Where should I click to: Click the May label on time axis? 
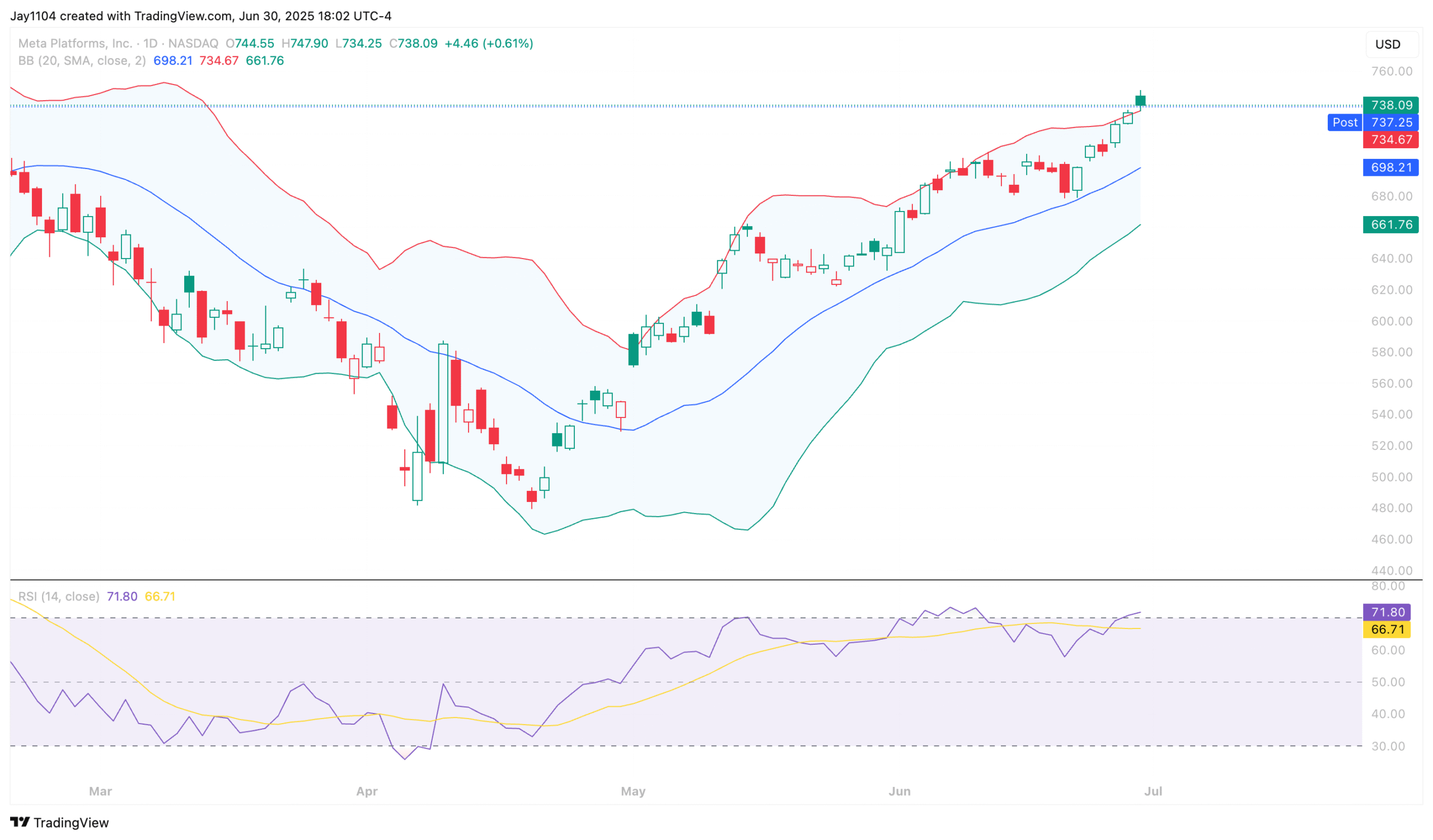(x=633, y=791)
